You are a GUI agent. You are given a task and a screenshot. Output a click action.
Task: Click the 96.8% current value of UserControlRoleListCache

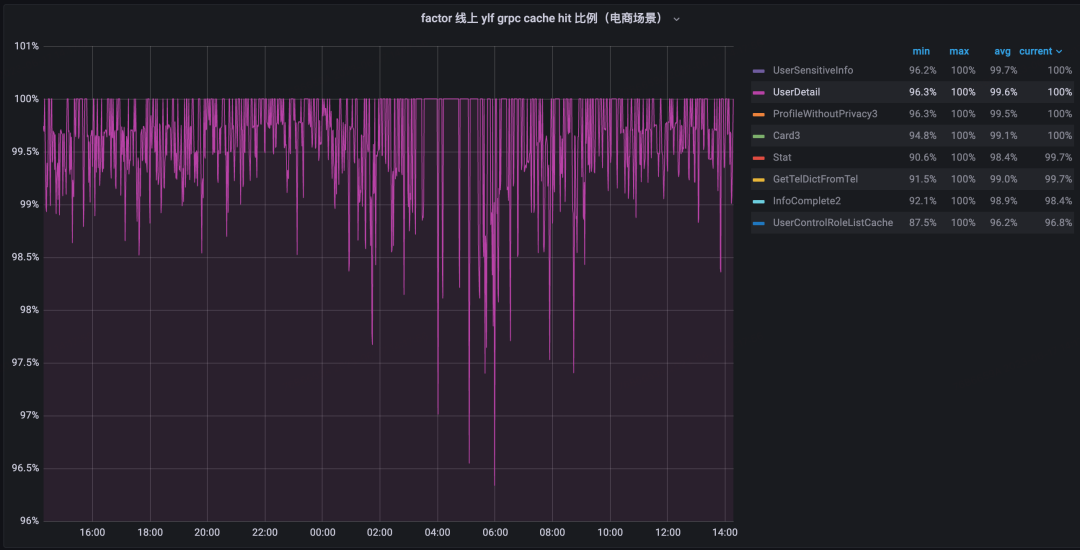1058,222
